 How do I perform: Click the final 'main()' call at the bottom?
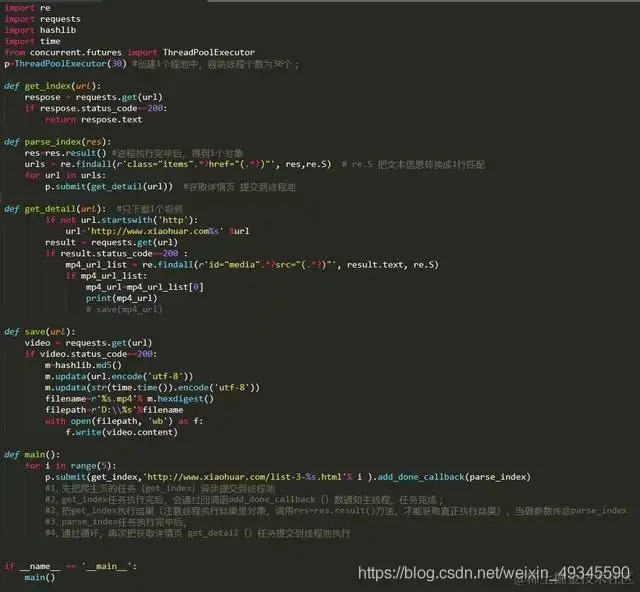pos(40,577)
